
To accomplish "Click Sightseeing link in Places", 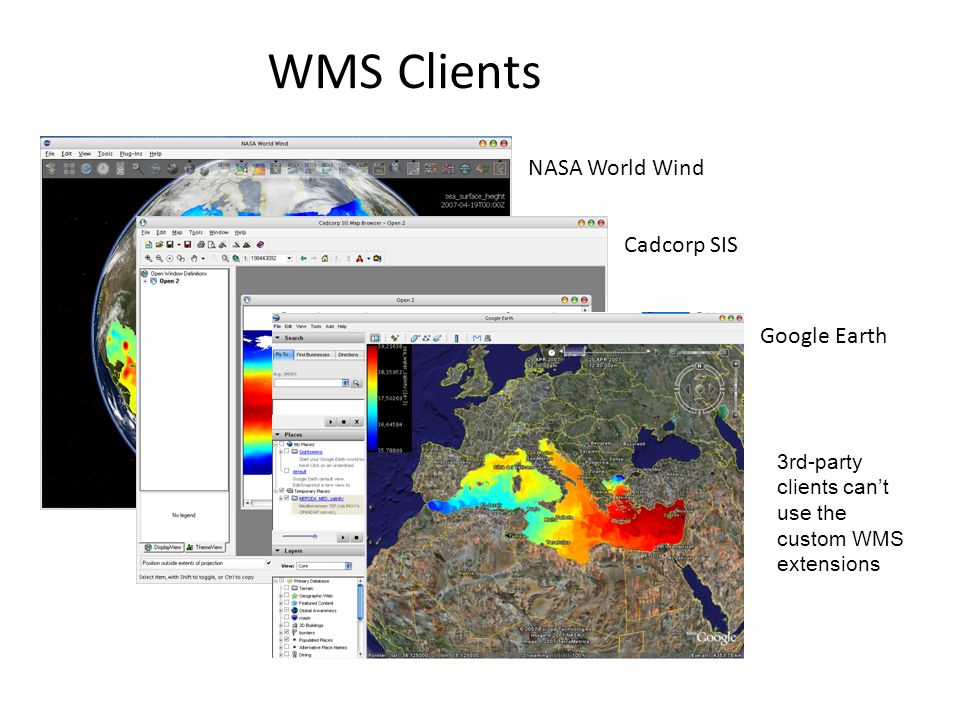I will click(311, 452).
